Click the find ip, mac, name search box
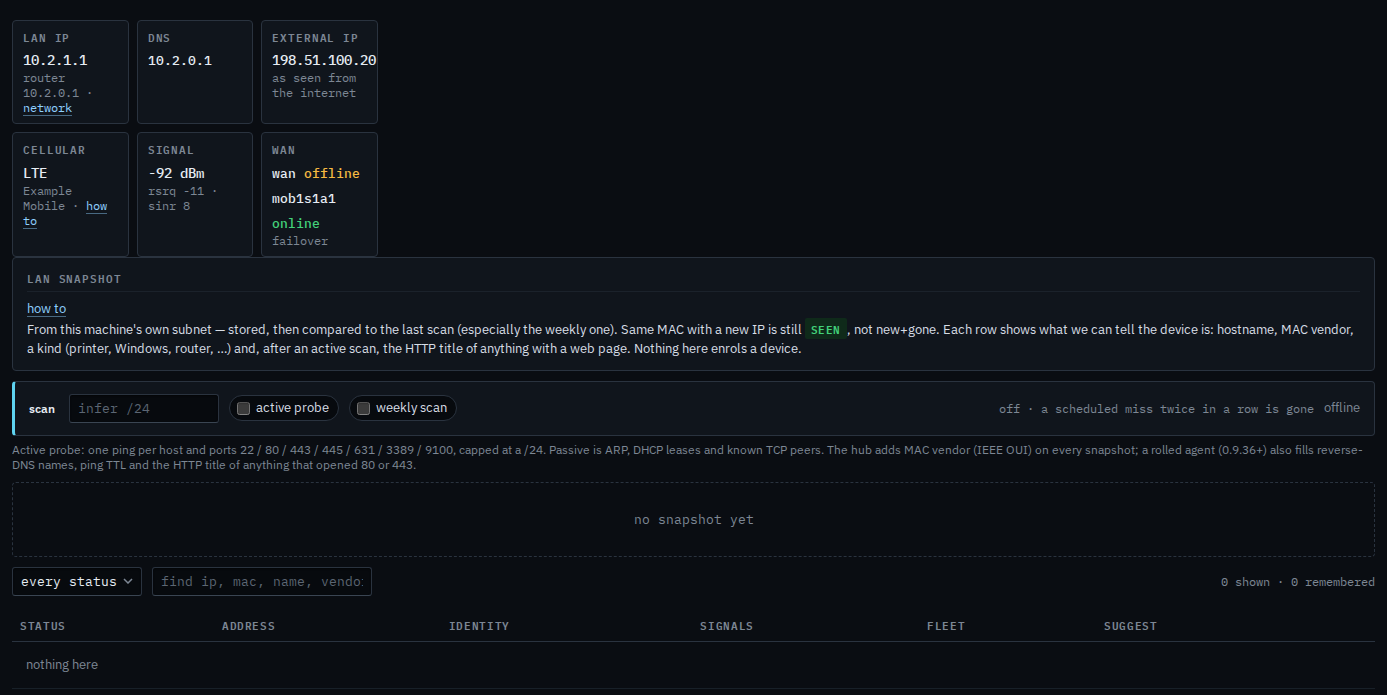 click(x=262, y=582)
